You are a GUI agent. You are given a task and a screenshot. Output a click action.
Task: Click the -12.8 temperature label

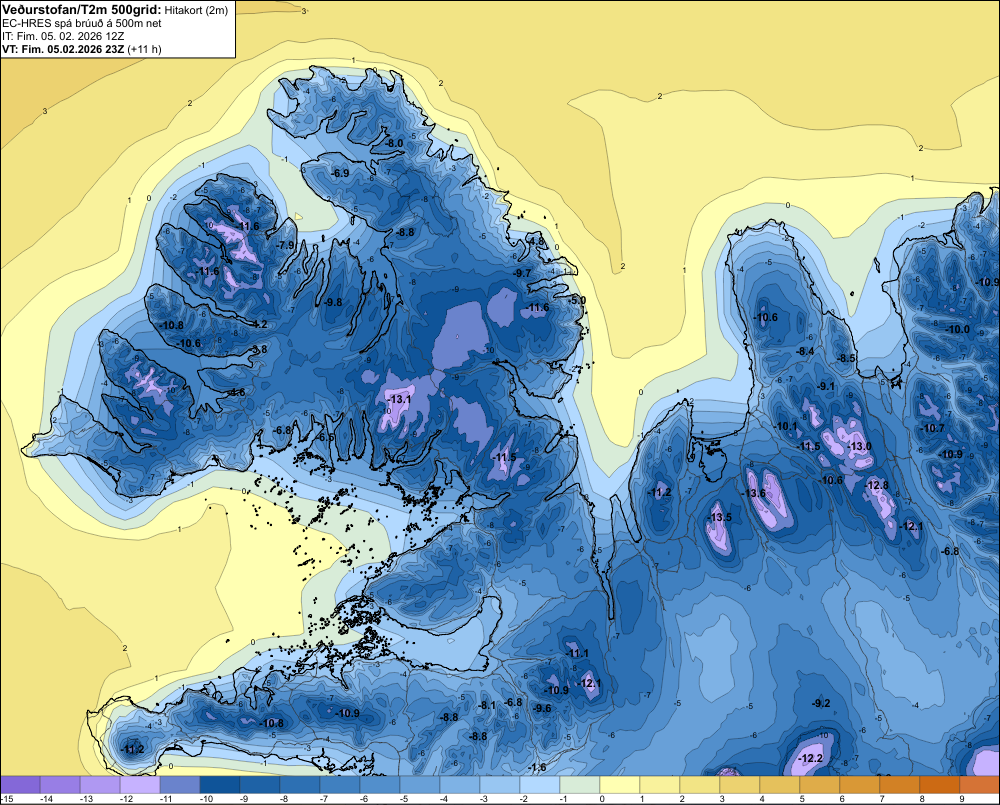pyautogui.click(x=876, y=485)
